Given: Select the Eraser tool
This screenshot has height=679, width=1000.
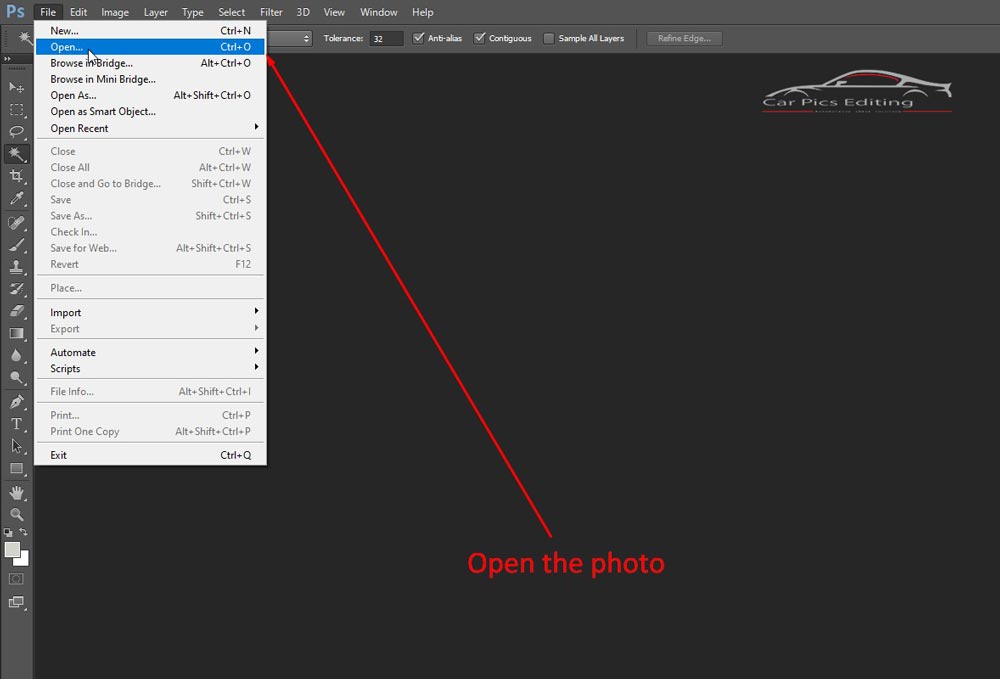Looking at the screenshot, I should click(x=16, y=311).
